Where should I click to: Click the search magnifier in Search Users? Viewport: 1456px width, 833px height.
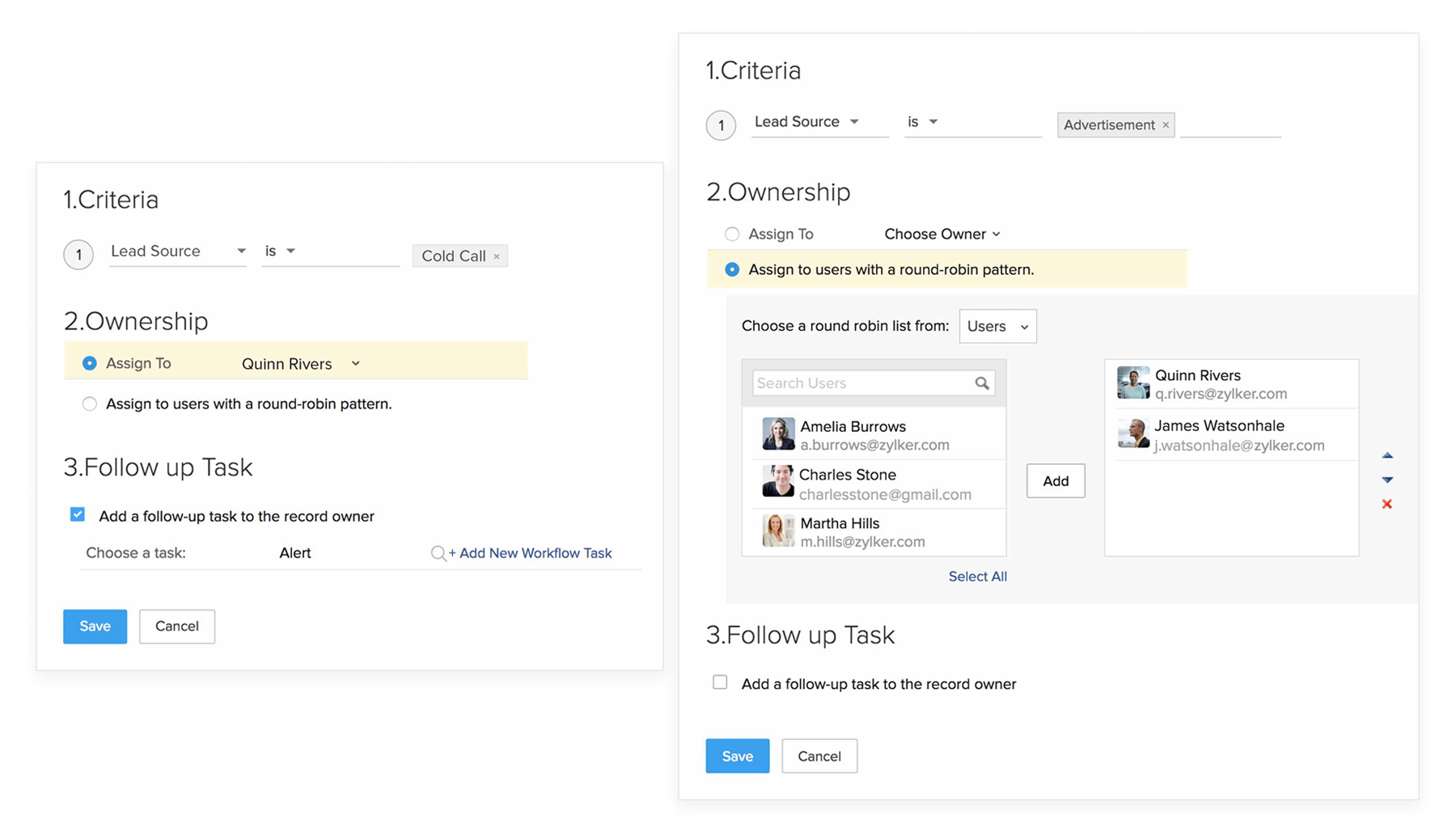(982, 383)
